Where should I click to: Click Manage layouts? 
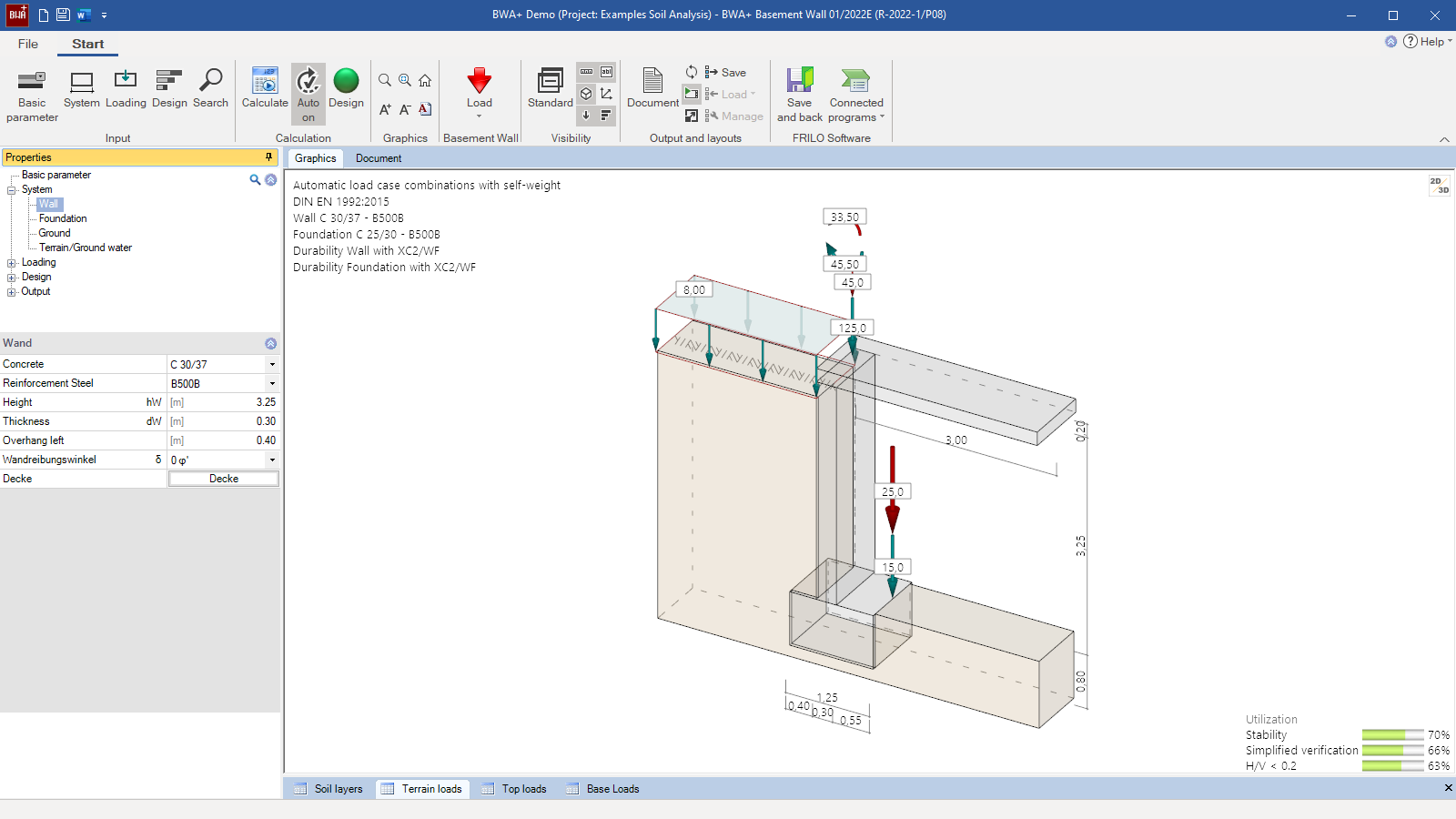(733, 116)
